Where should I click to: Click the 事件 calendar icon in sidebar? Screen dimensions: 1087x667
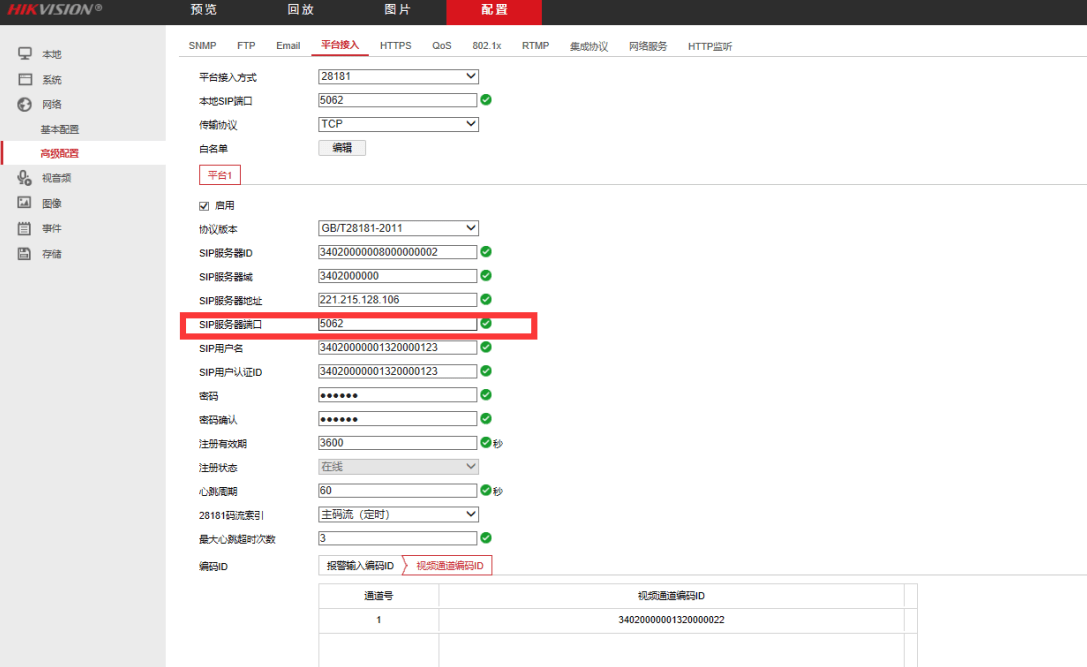pos(25,228)
